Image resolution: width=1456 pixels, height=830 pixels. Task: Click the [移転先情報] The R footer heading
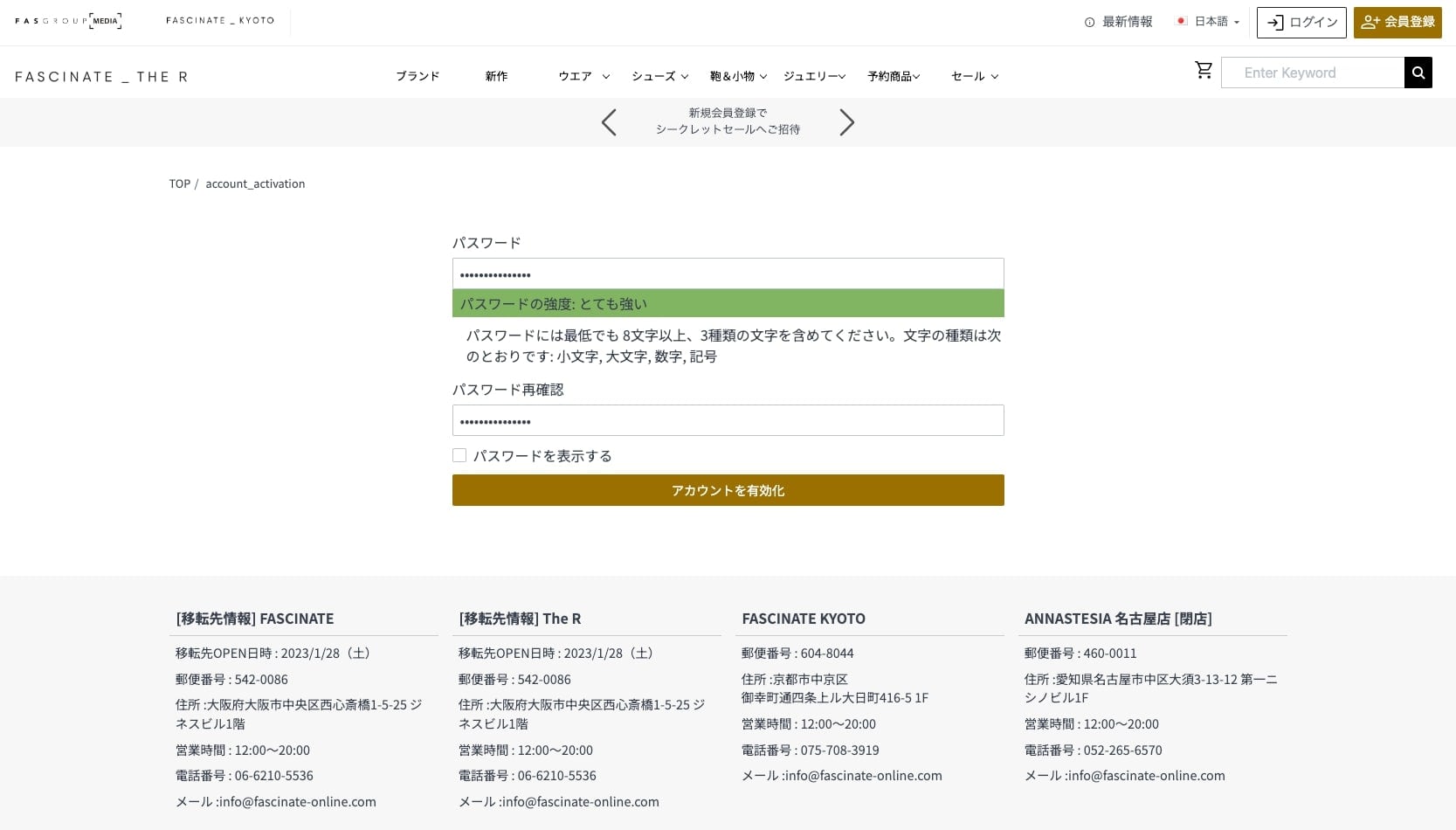(520, 619)
